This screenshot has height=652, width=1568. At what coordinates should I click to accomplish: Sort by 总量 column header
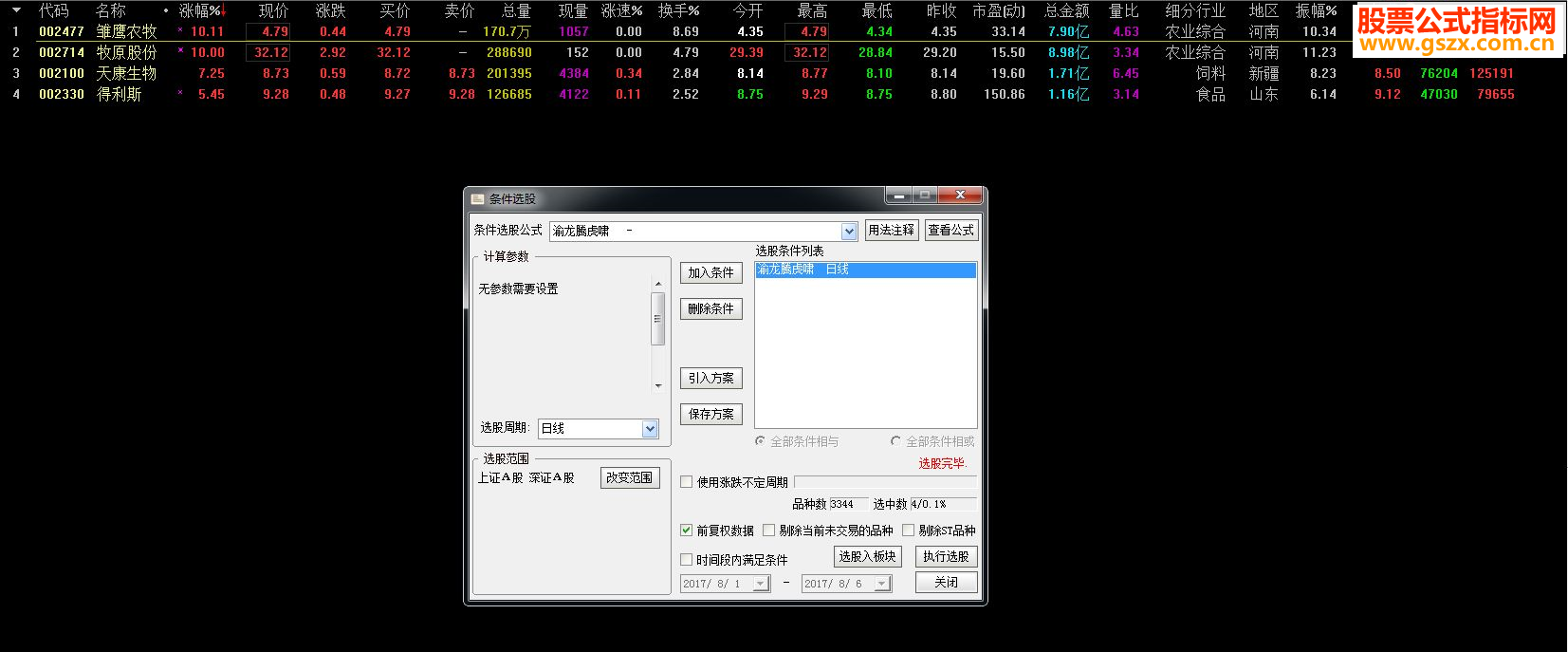(516, 10)
